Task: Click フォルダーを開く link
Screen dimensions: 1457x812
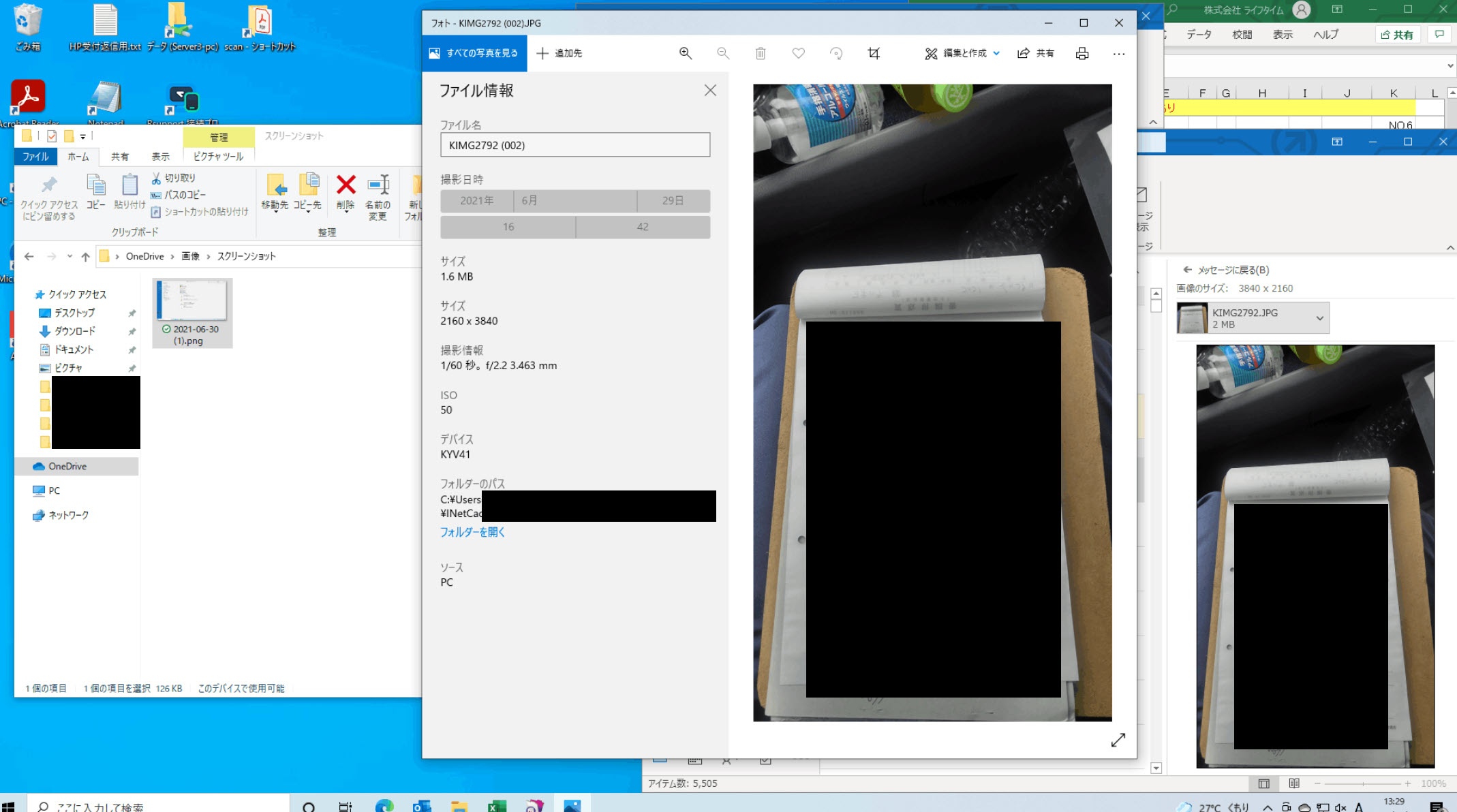Action: (472, 532)
